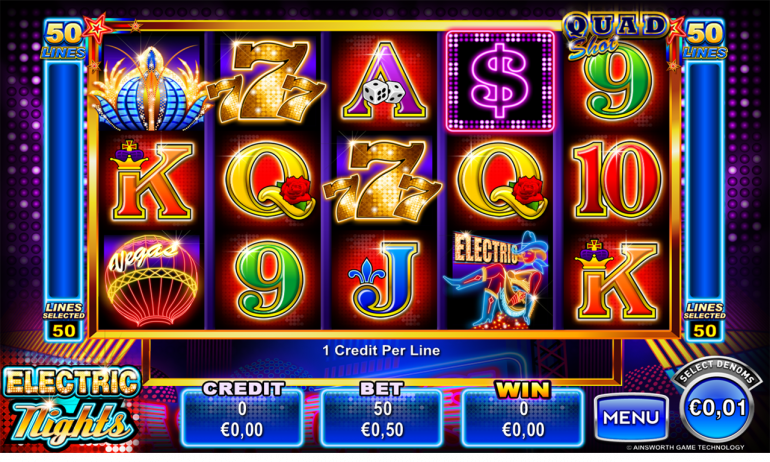Click the left blue lines meter bar
The width and height of the screenshot is (770, 462).
(64, 180)
